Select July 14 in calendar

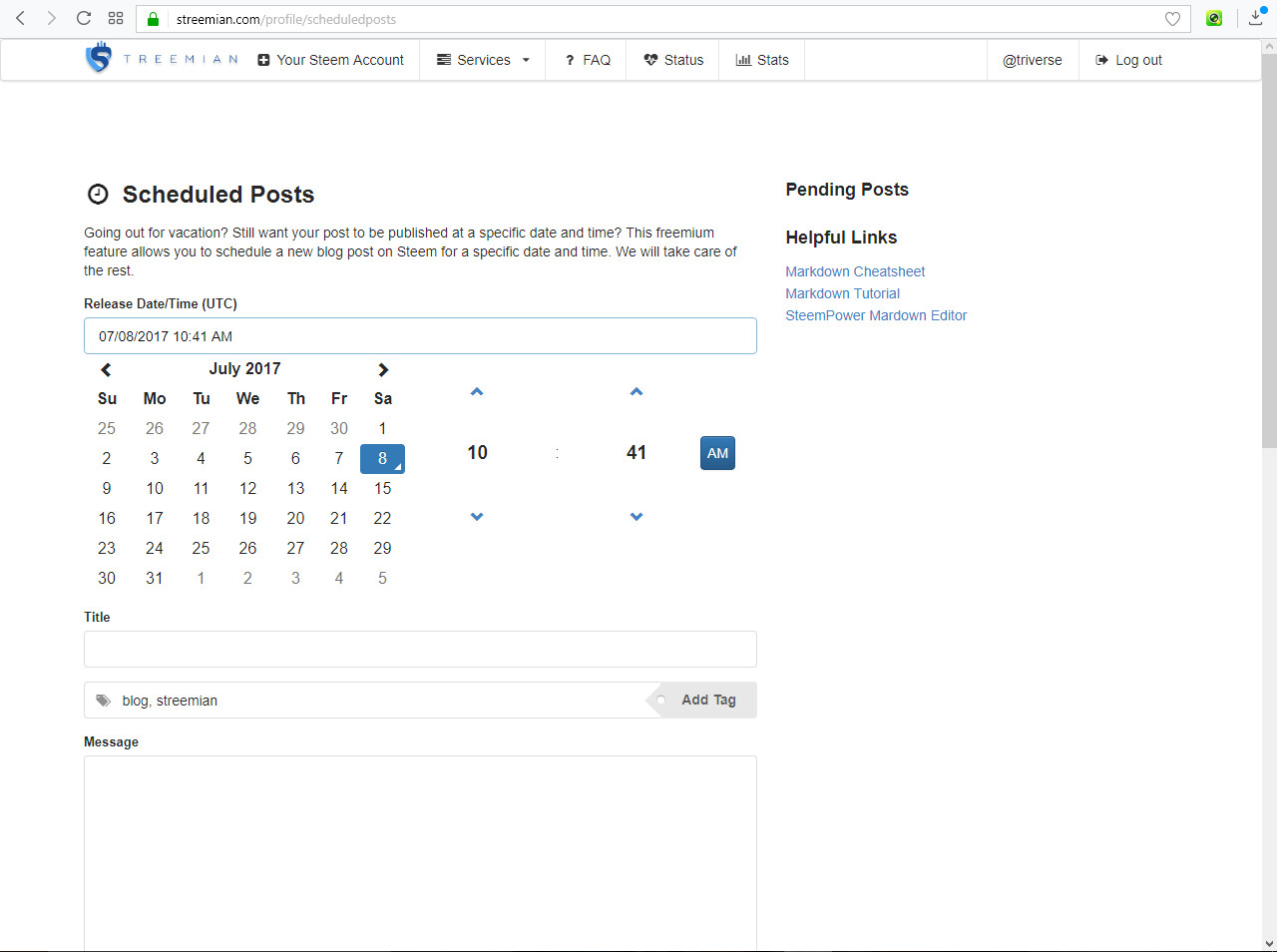point(339,488)
